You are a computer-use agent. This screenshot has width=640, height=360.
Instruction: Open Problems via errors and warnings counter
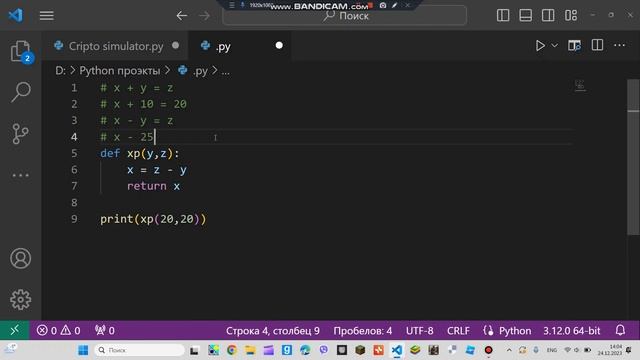[58, 330]
